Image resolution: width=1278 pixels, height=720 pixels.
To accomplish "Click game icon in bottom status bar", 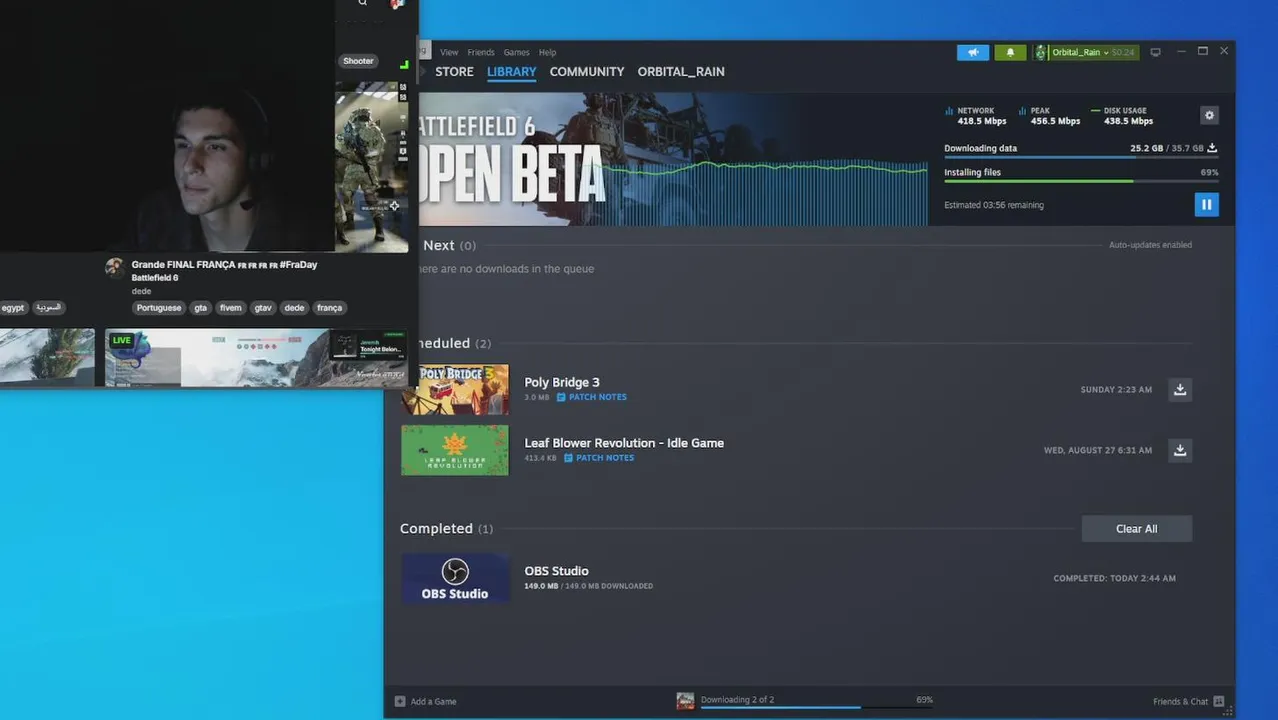I will point(685,701).
